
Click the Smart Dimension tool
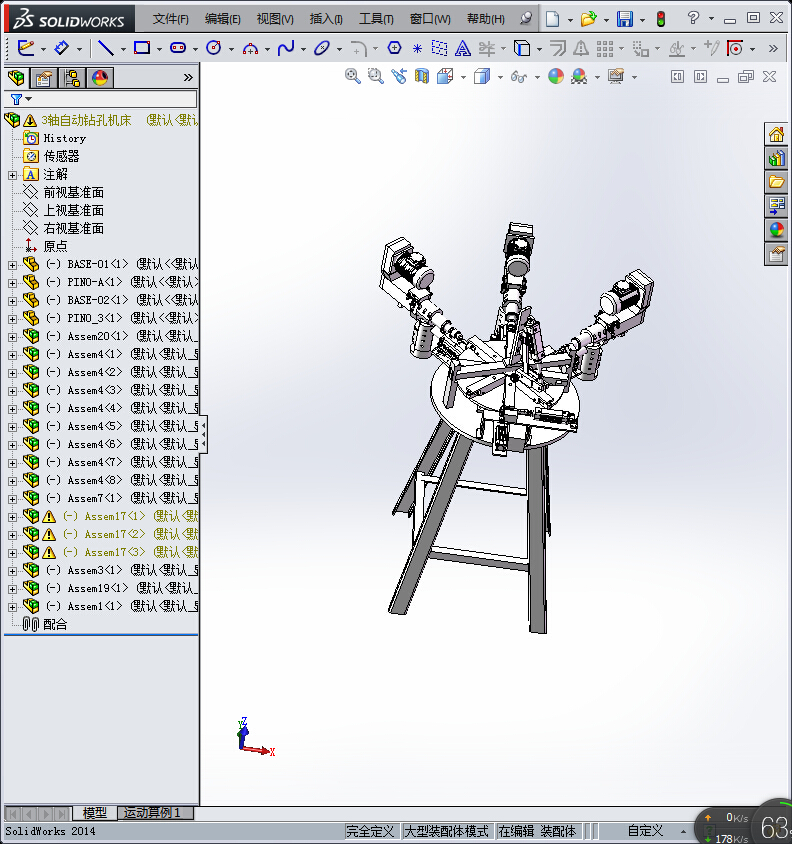click(62, 48)
